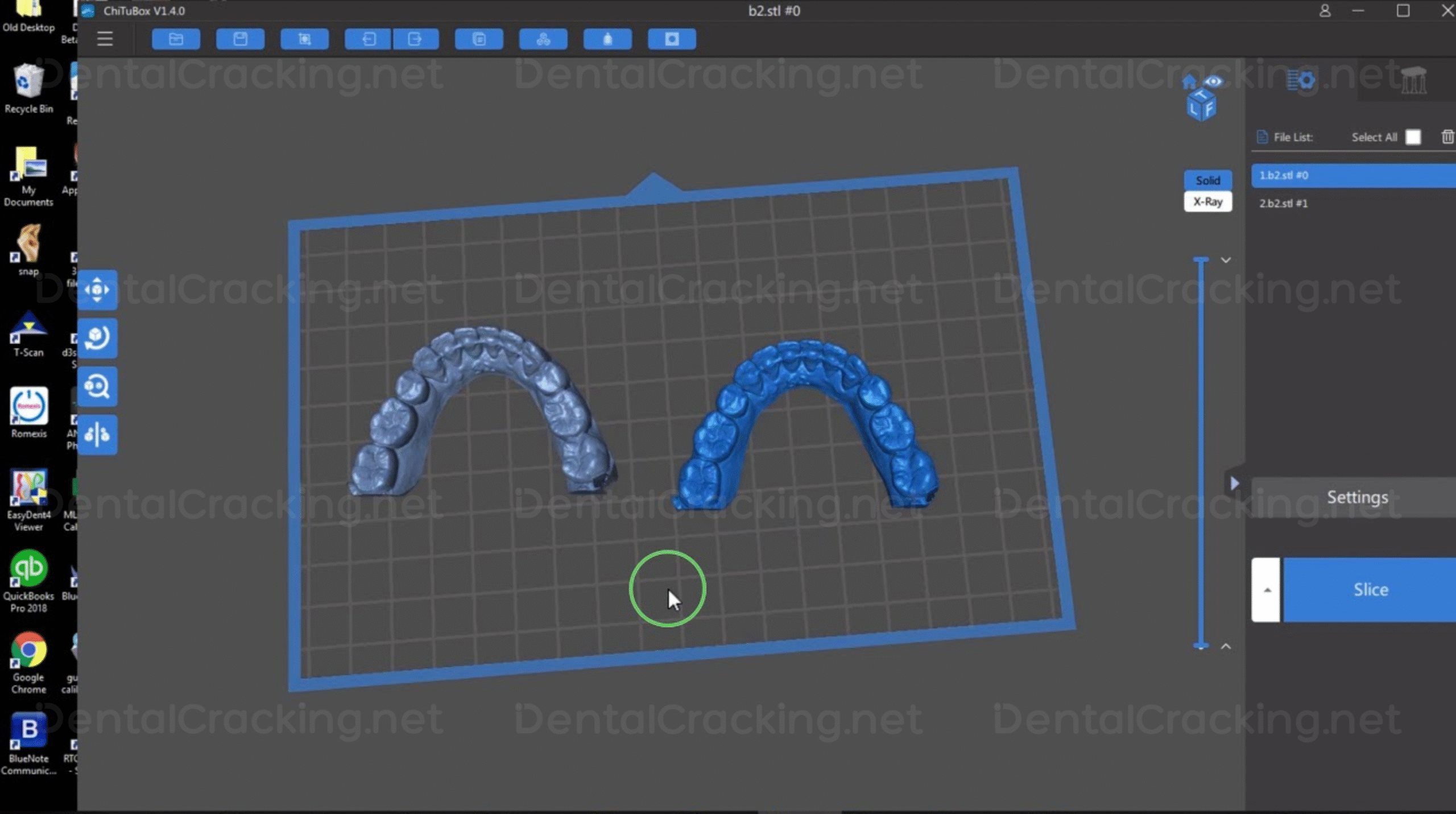This screenshot has height=814, width=1456.
Task: Select the Scale tool on left sidebar
Action: click(x=97, y=387)
